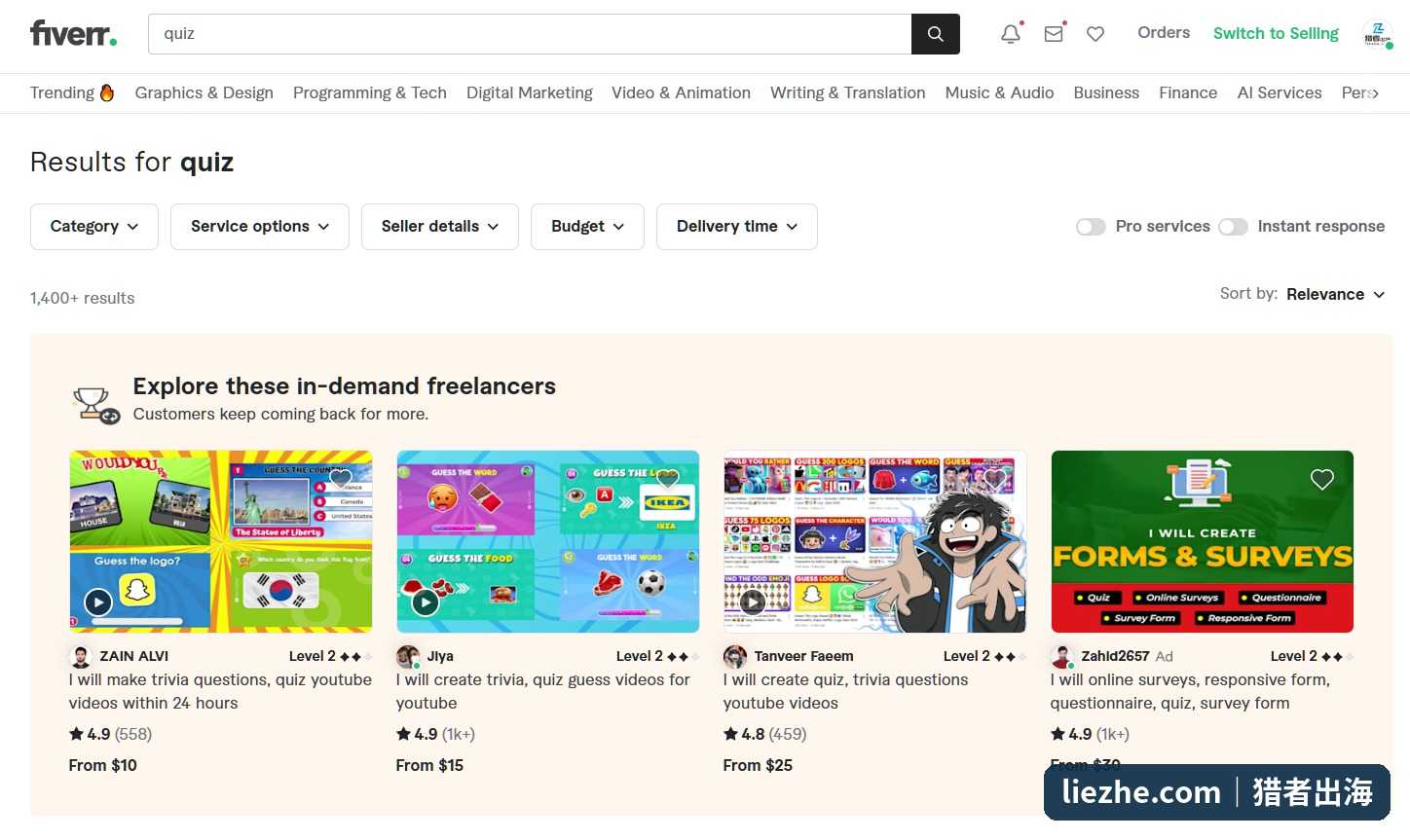
Task: Click Jiya seller avatar
Action: point(408,656)
